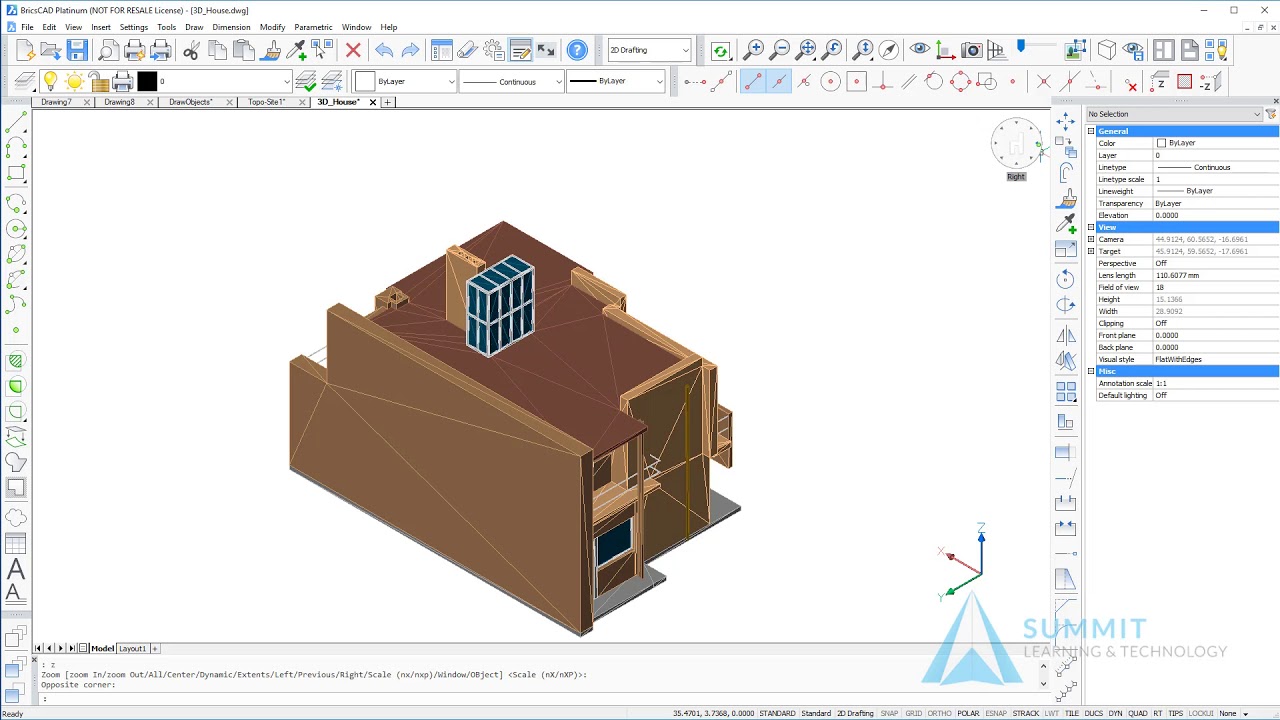Click the Visual style FlatWithEdges value
The height and width of the screenshot is (720, 1280).
(x=1216, y=359)
